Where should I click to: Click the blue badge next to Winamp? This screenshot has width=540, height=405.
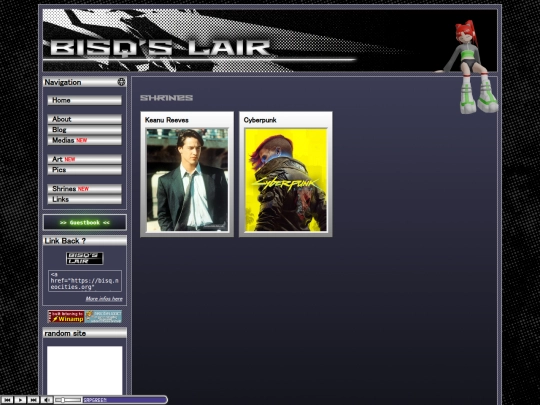point(103,316)
